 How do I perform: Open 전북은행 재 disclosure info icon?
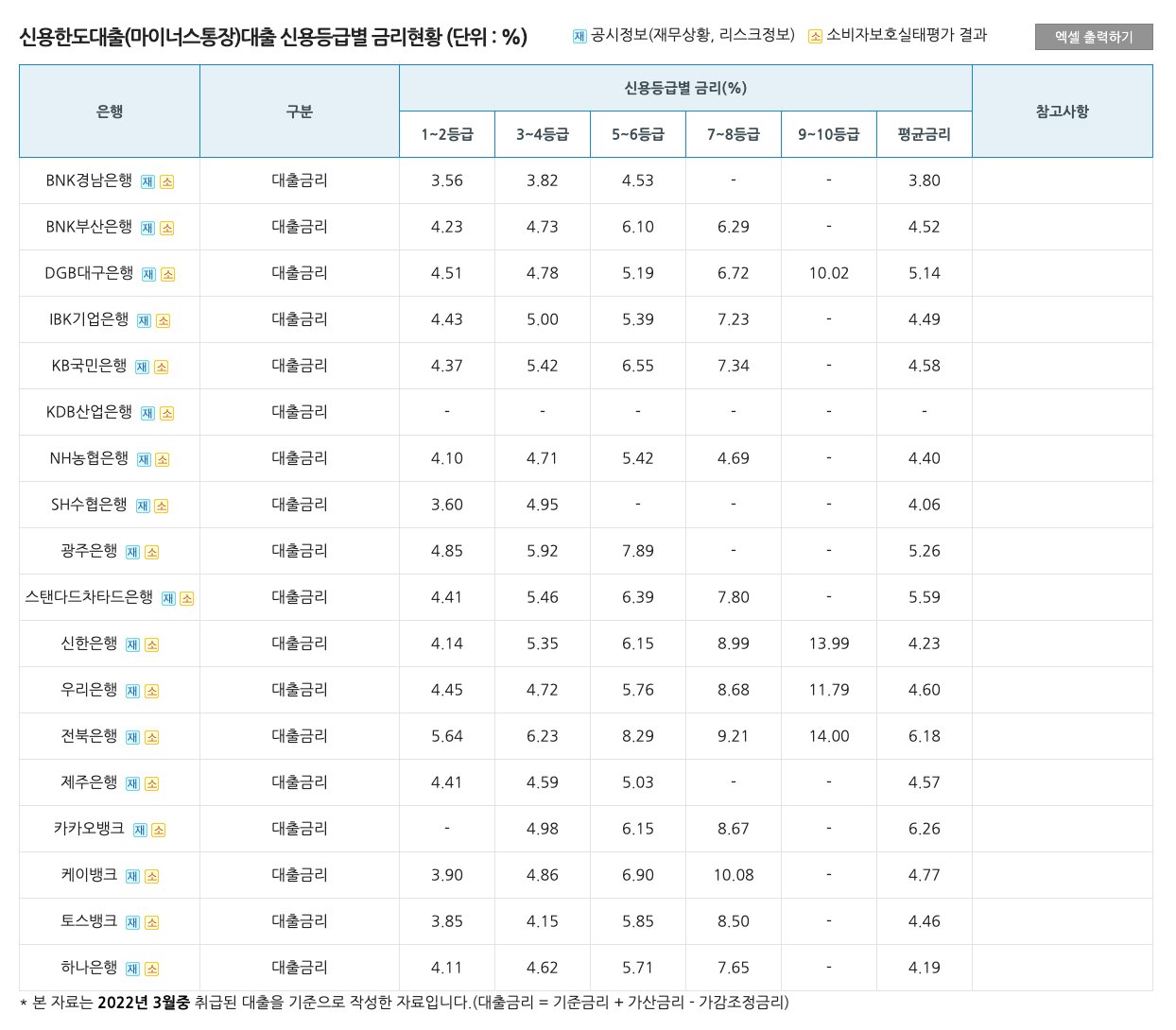(x=132, y=738)
